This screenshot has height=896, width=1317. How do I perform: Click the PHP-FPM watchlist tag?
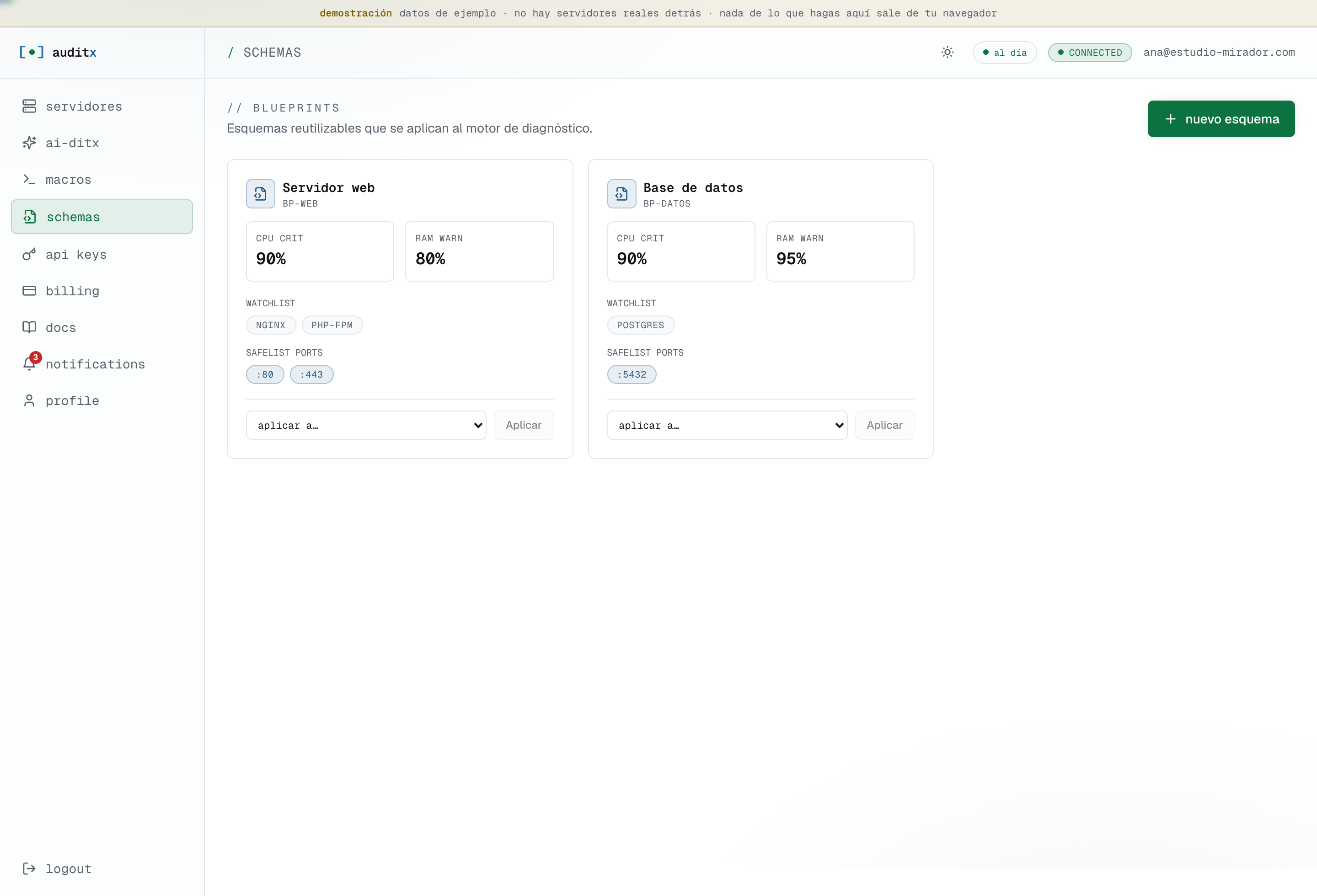[x=332, y=325]
